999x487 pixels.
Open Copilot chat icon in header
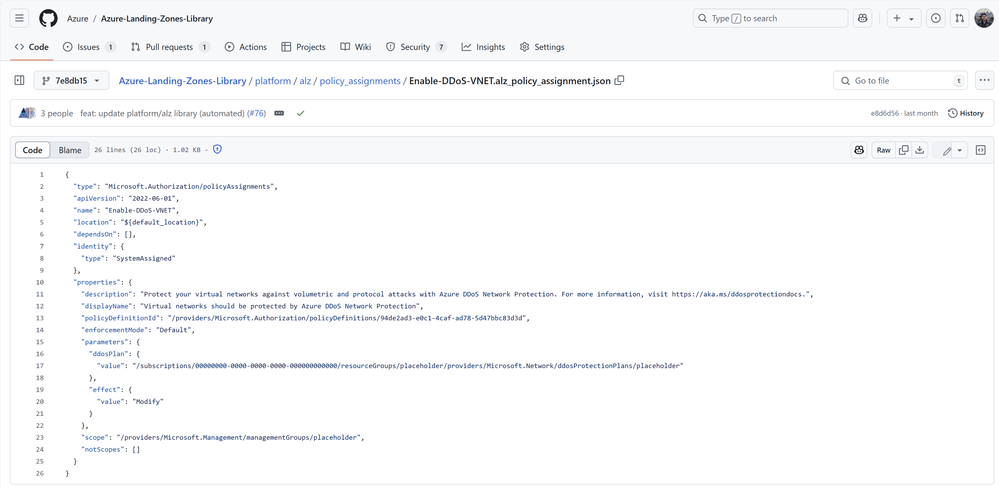pyautogui.click(x=863, y=18)
